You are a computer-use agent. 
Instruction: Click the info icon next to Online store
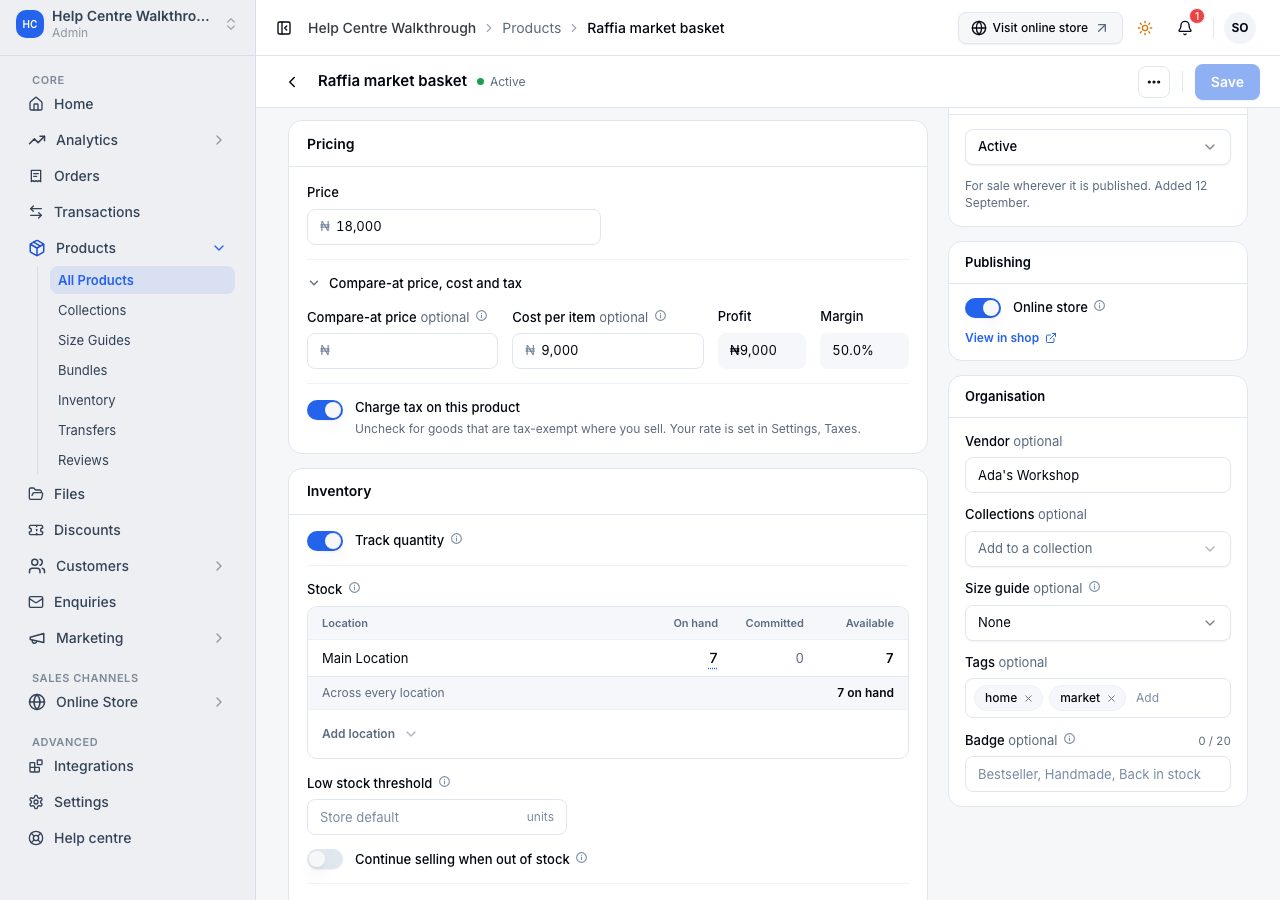coord(1100,306)
